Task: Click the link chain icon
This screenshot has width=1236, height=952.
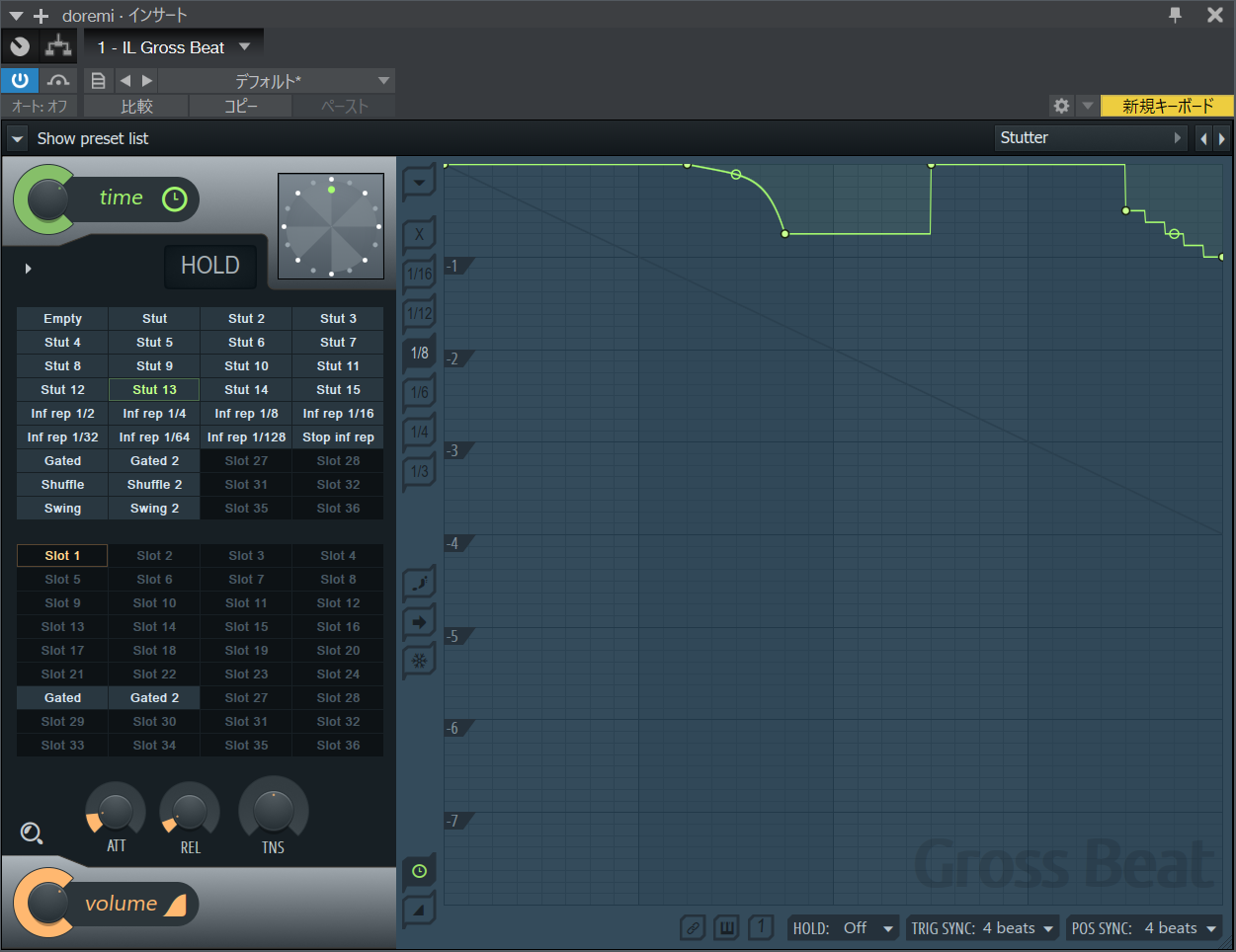Action: (693, 928)
